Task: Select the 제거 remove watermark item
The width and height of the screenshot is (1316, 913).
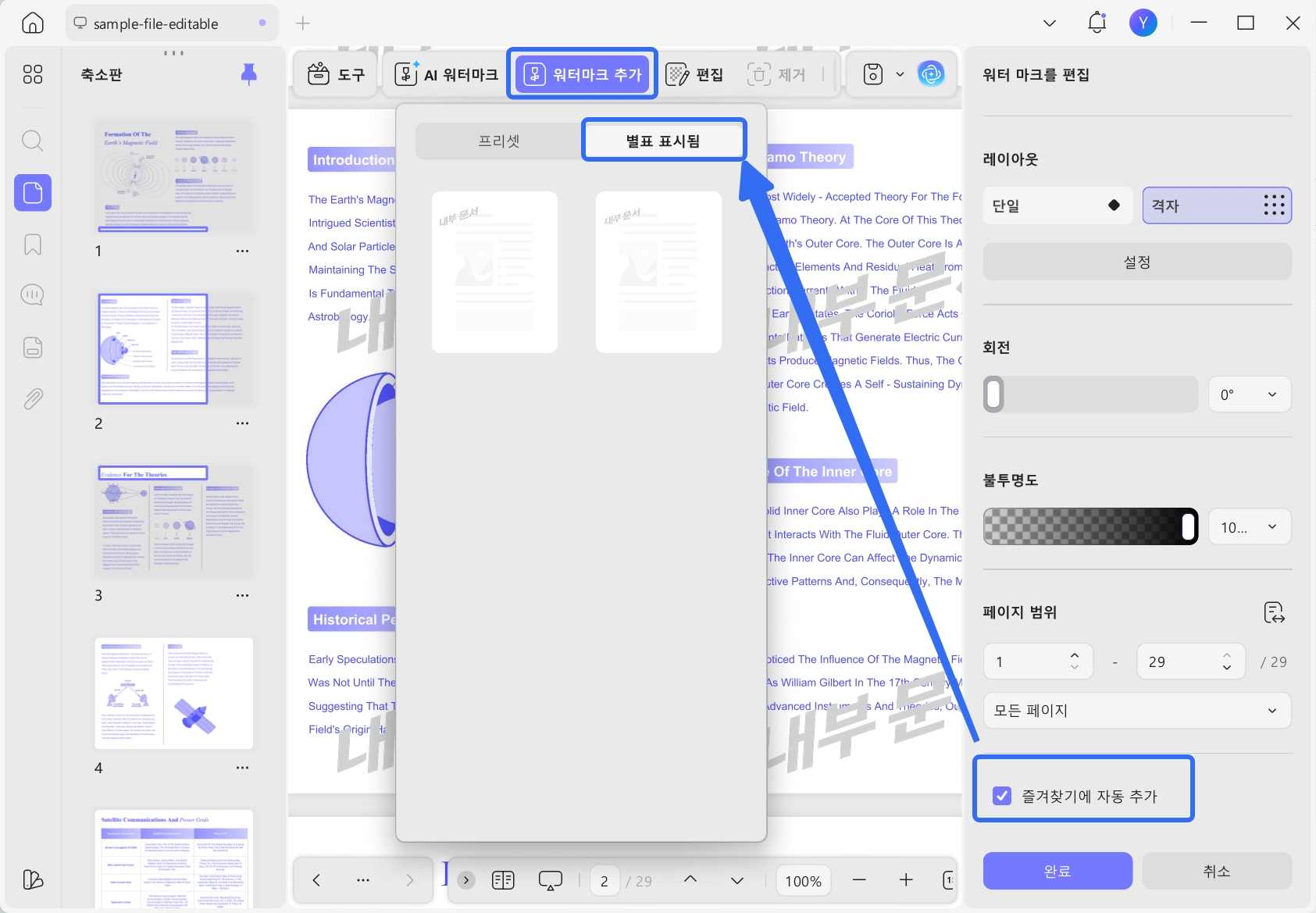Action: [x=776, y=74]
